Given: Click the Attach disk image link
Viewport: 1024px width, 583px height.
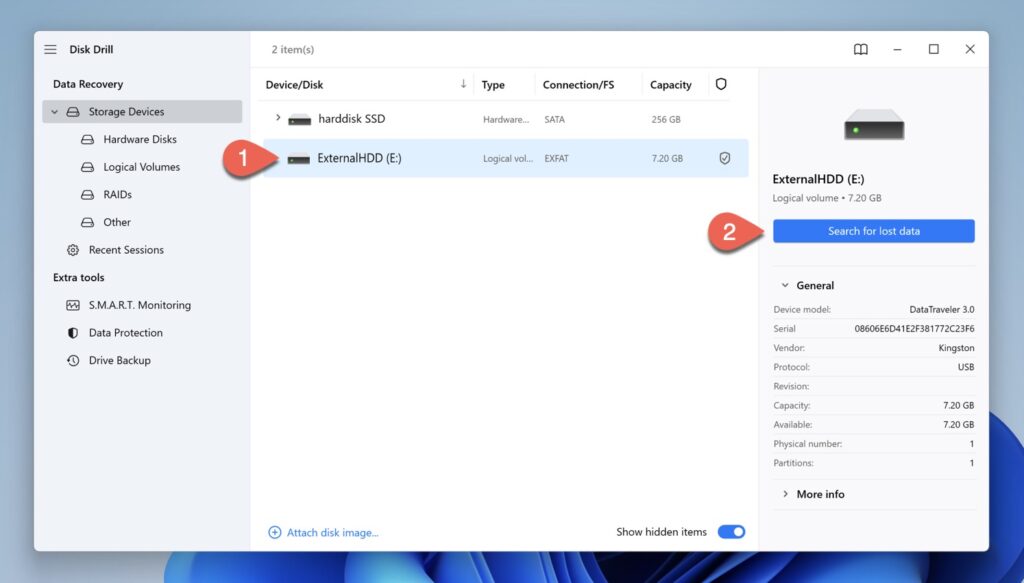Looking at the screenshot, I should tap(323, 532).
